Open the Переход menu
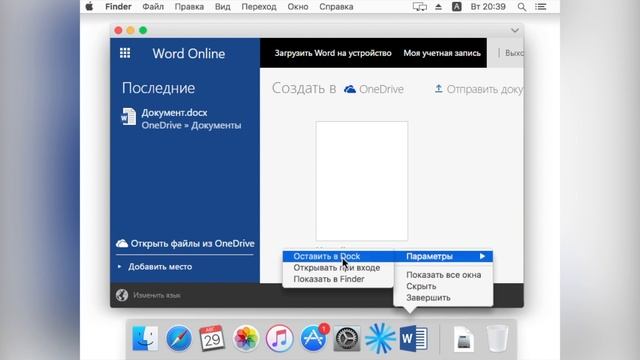 point(259,7)
